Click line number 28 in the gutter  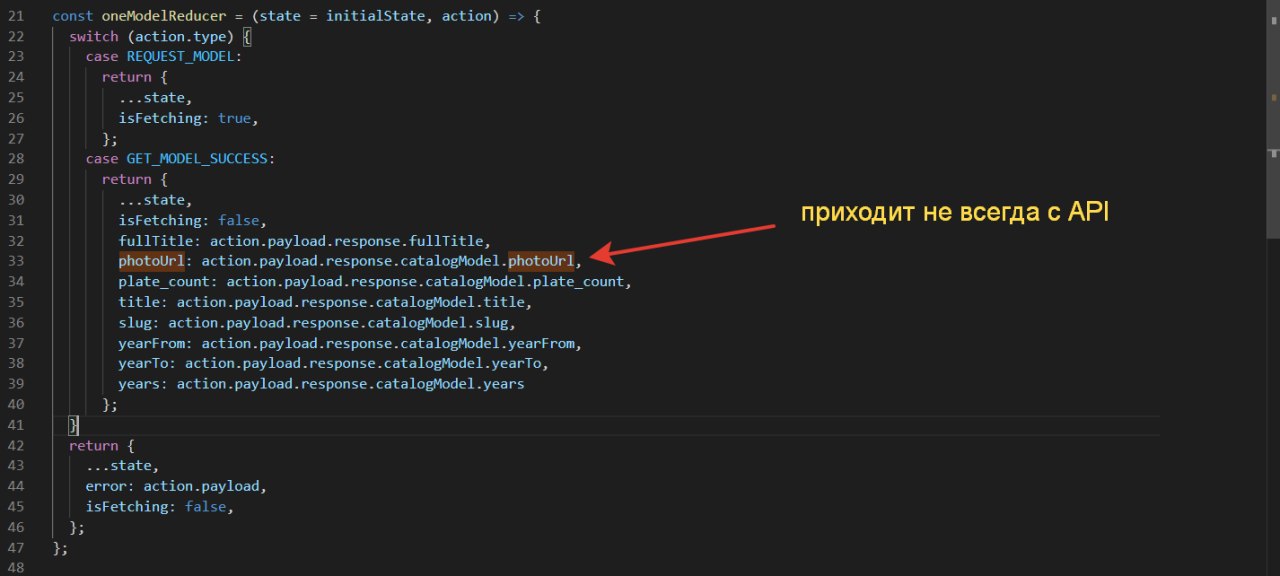[15, 159]
